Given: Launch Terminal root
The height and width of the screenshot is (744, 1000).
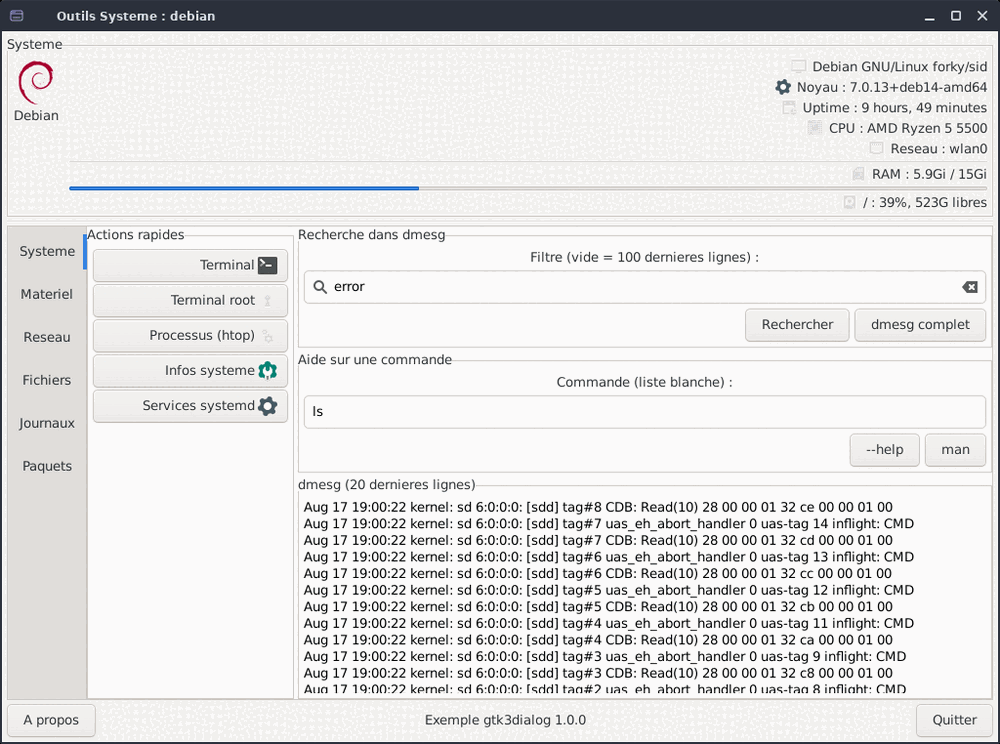Looking at the screenshot, I should point(190,300).
